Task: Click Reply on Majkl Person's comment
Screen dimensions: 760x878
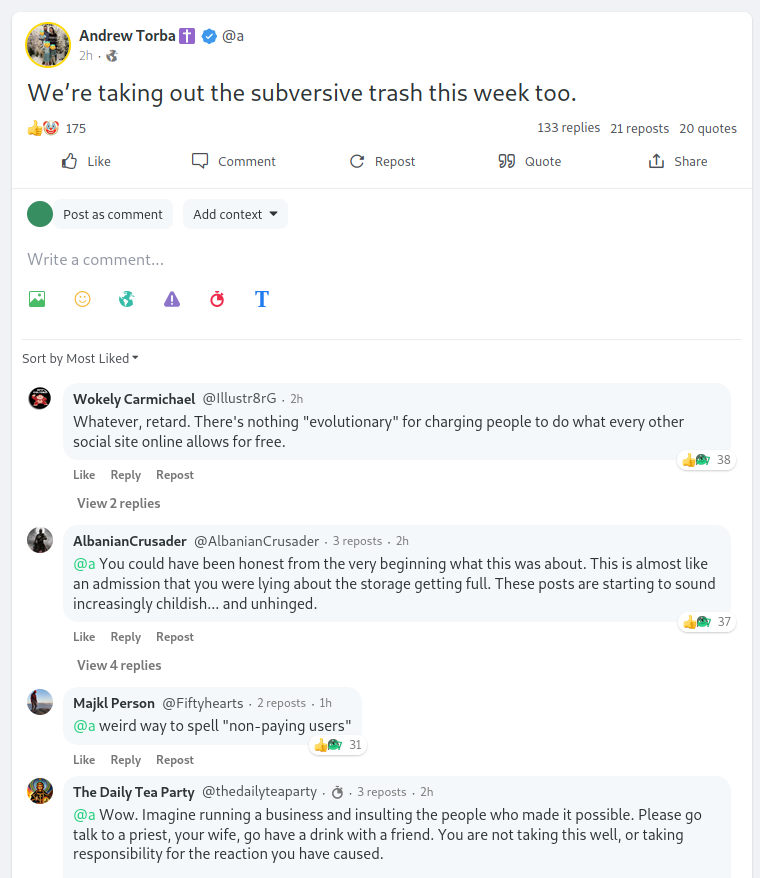Action: click(125, 760)
